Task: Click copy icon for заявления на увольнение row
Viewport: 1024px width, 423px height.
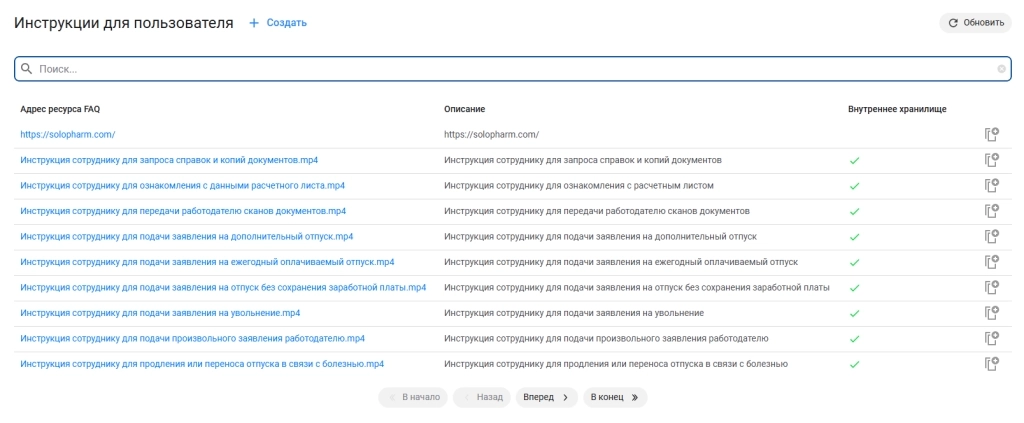Action: pyautogui.click(x=992, y=313)
